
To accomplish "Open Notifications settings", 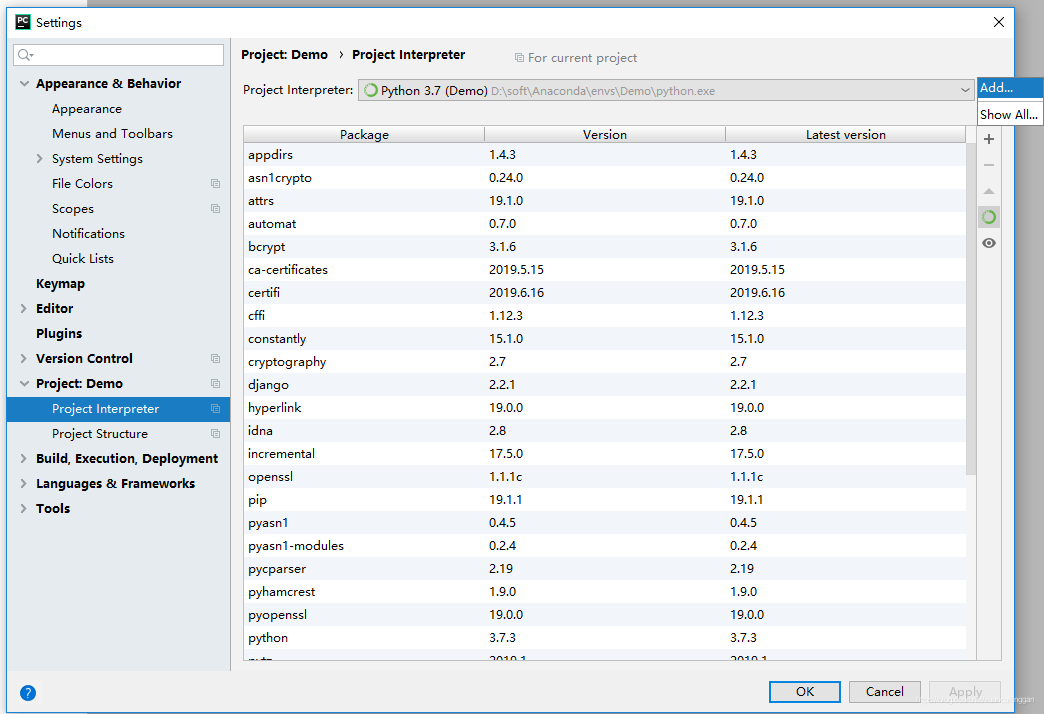I will pos(88,234).
